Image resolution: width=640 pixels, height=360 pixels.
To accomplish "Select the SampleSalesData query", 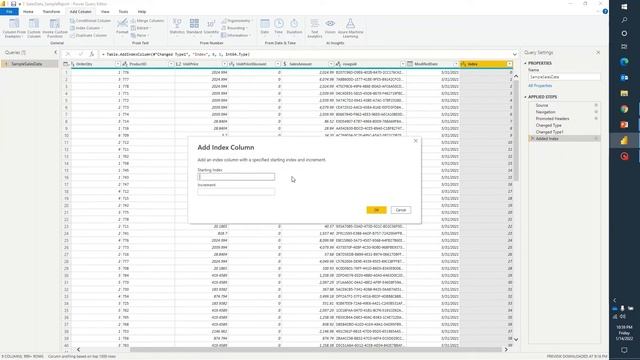I will coord(29,64).
